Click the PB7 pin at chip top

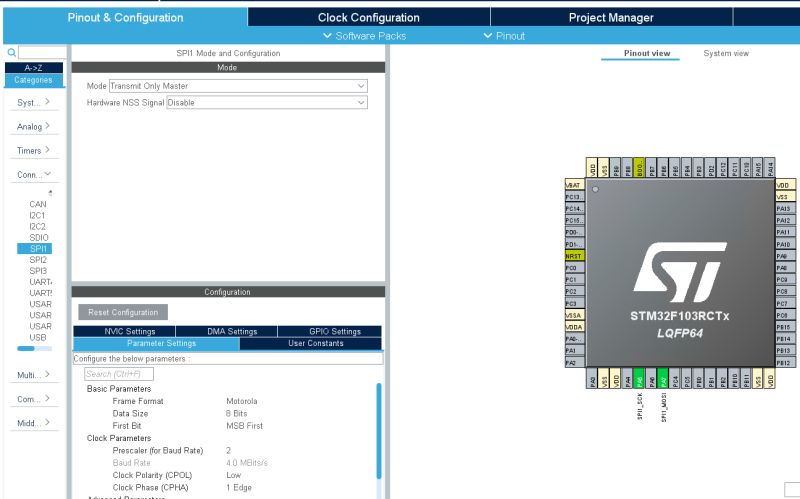652,167
